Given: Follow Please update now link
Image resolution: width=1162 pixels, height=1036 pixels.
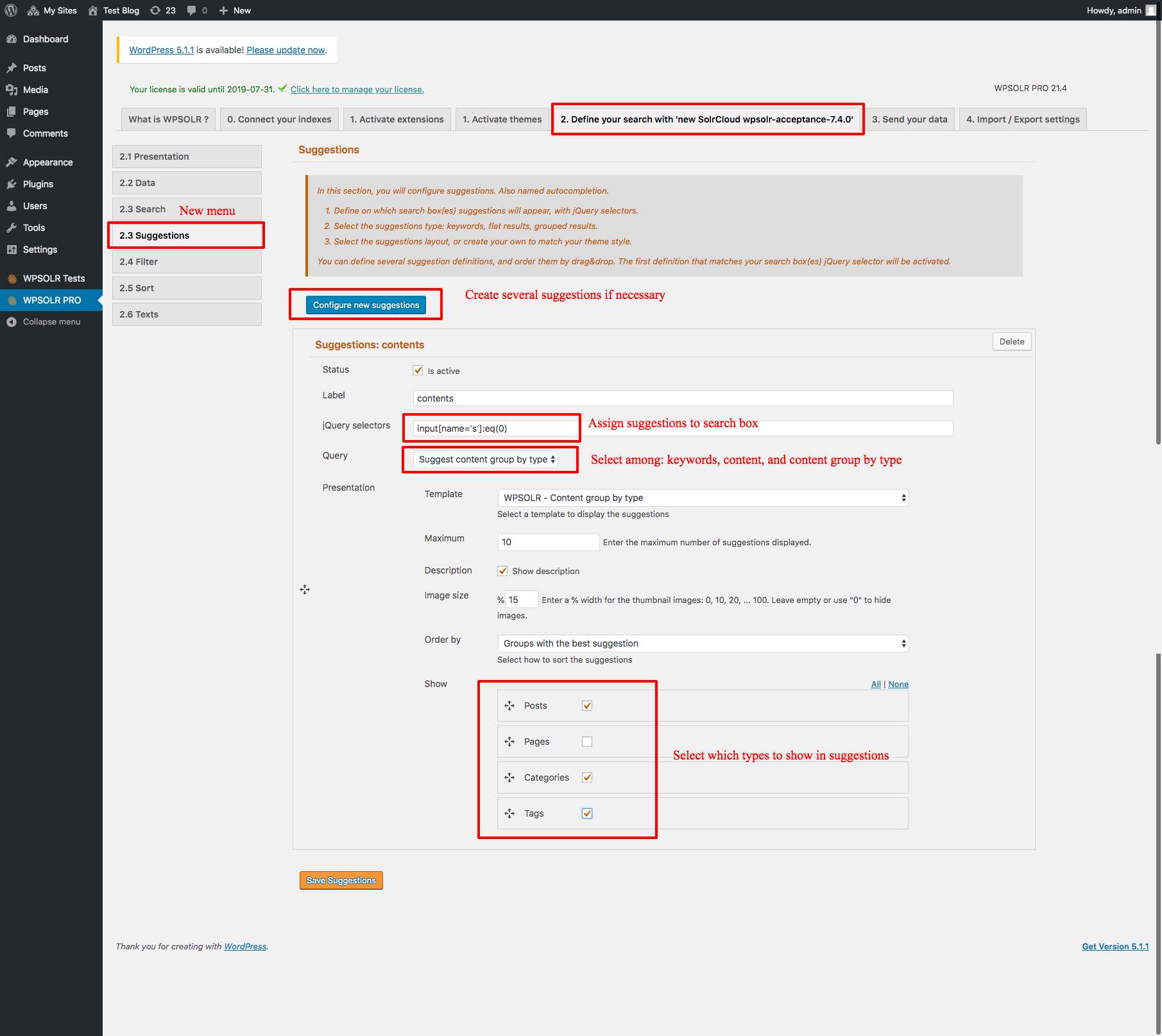Looking at the screenshot, I should tap(286, 50).
